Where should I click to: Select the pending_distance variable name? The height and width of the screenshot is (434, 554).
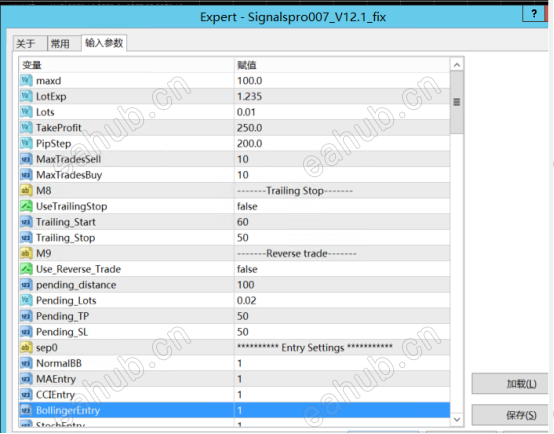click(76, 285)
